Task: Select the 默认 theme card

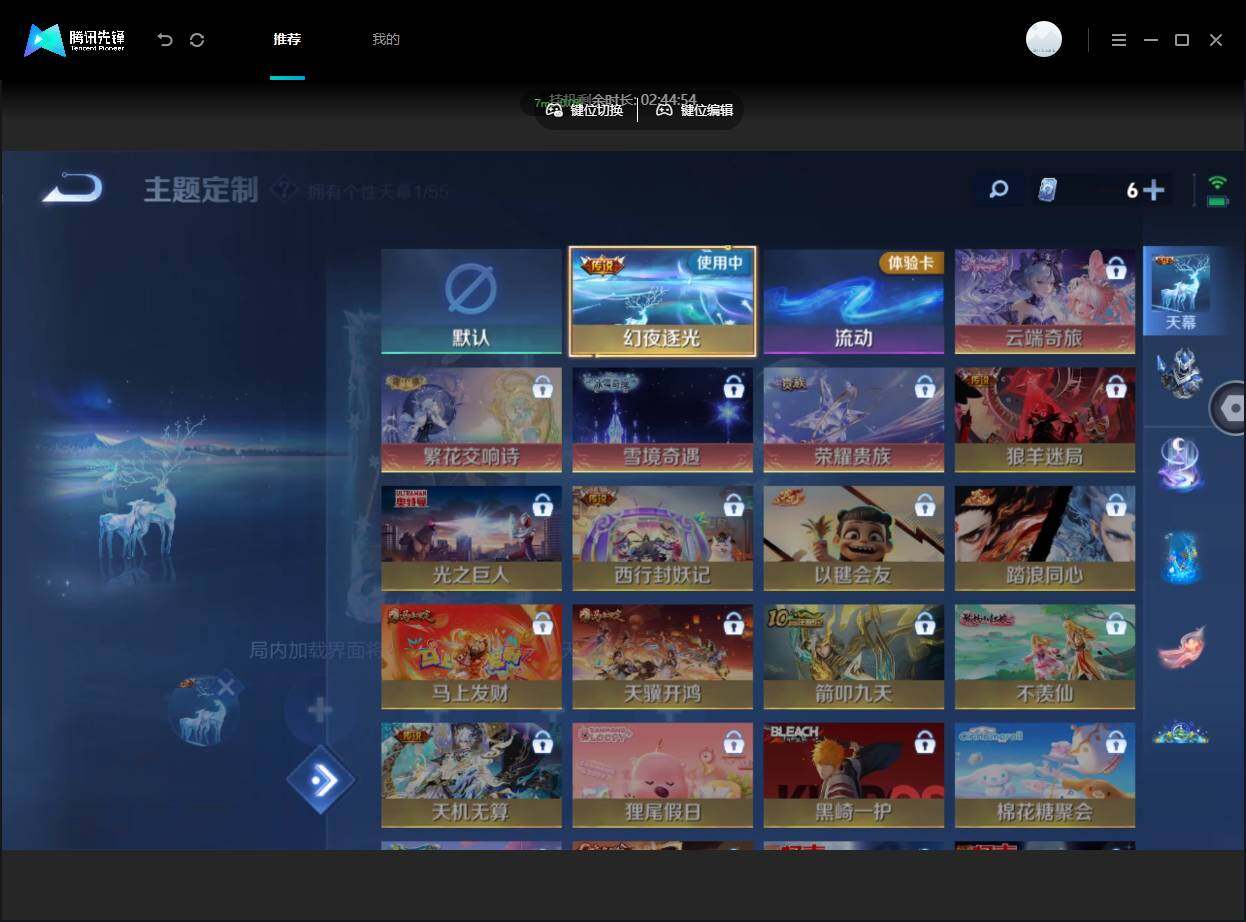Action: [471, 302]
